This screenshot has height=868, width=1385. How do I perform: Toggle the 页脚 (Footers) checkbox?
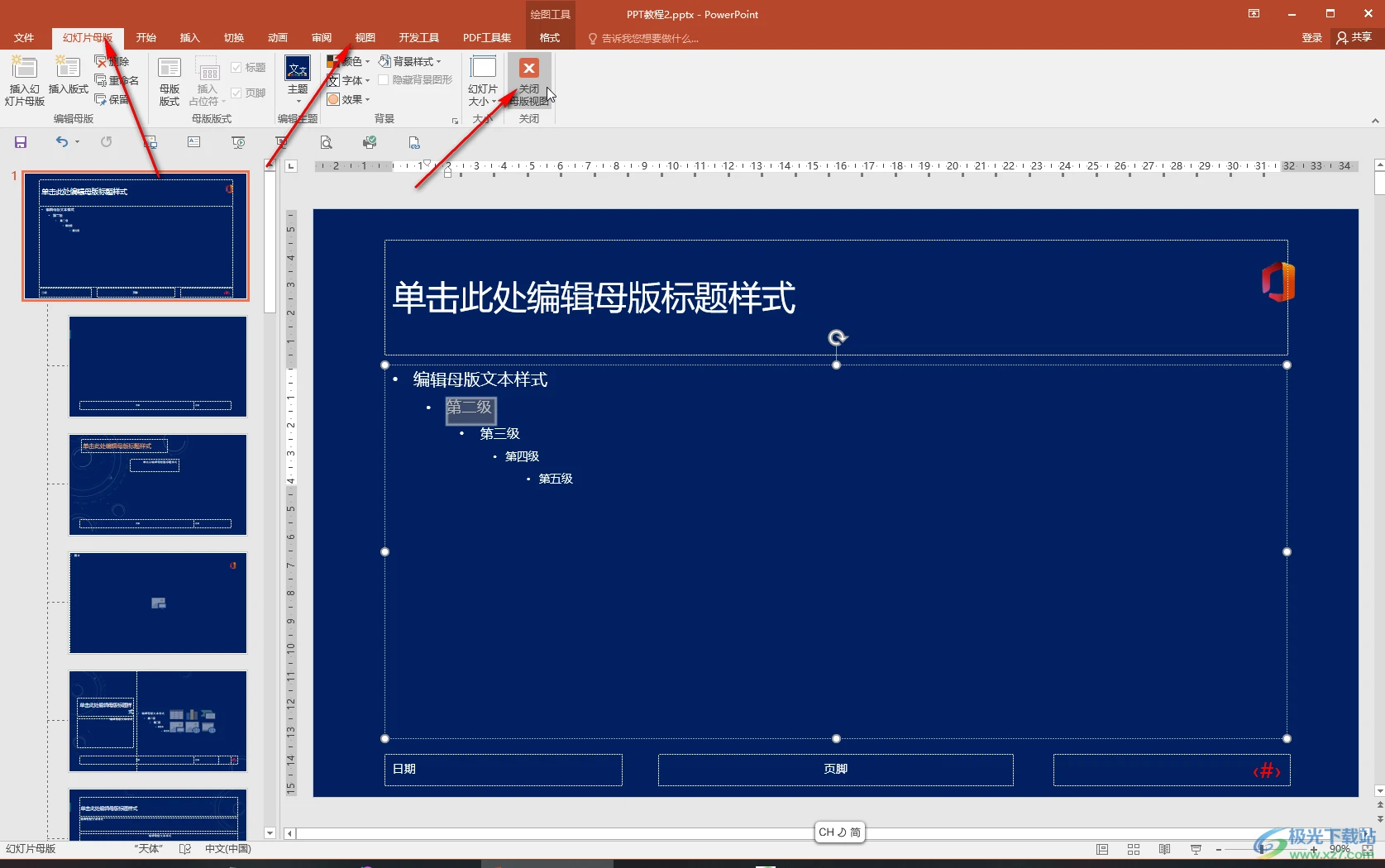(236, 93)
